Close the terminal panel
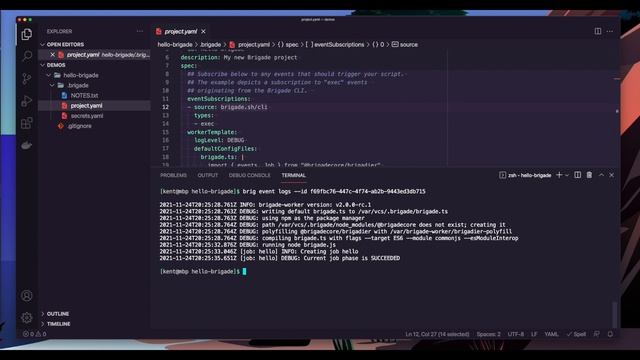The width and height of the screenshot is (640, 360). pos(611,175)
